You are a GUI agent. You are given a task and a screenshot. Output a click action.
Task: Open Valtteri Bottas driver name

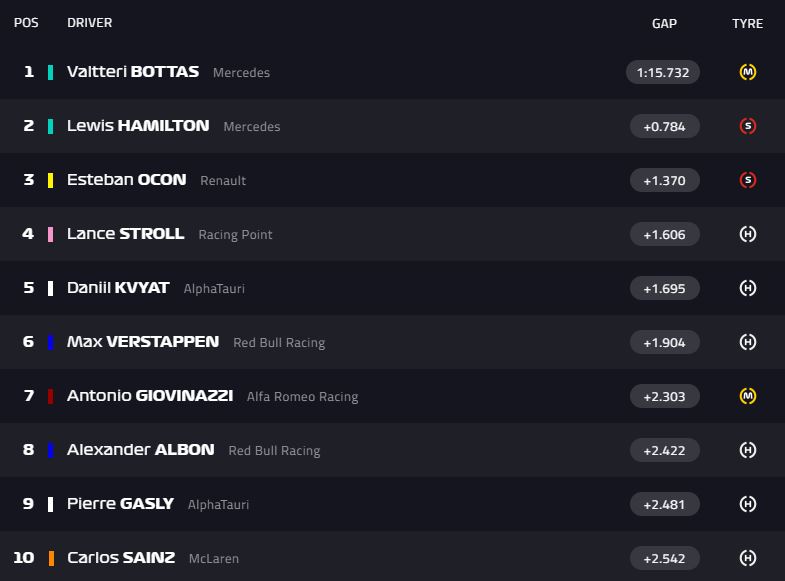coord(133,72)
